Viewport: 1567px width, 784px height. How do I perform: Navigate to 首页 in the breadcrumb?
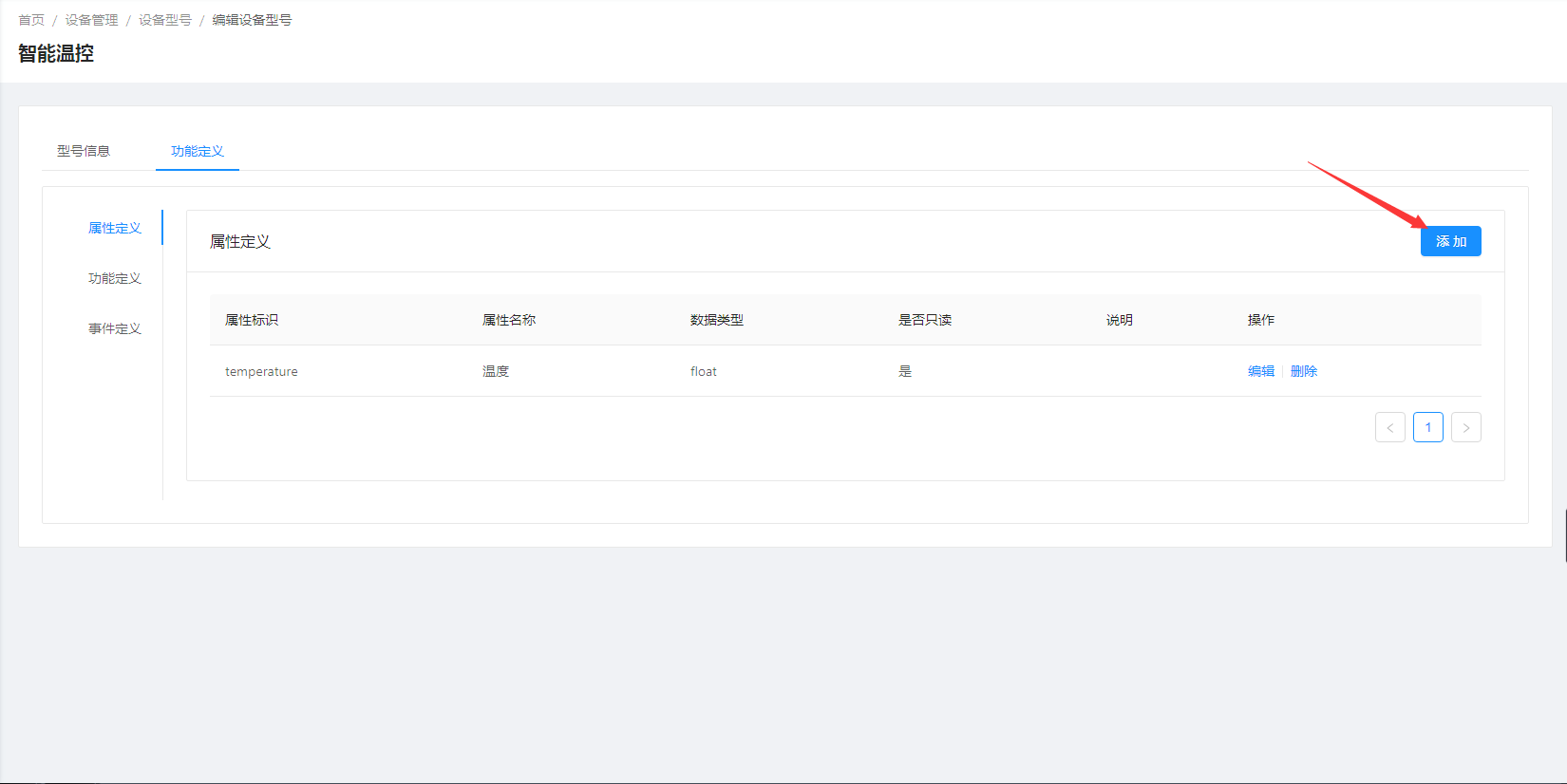(x=31, y=20)
